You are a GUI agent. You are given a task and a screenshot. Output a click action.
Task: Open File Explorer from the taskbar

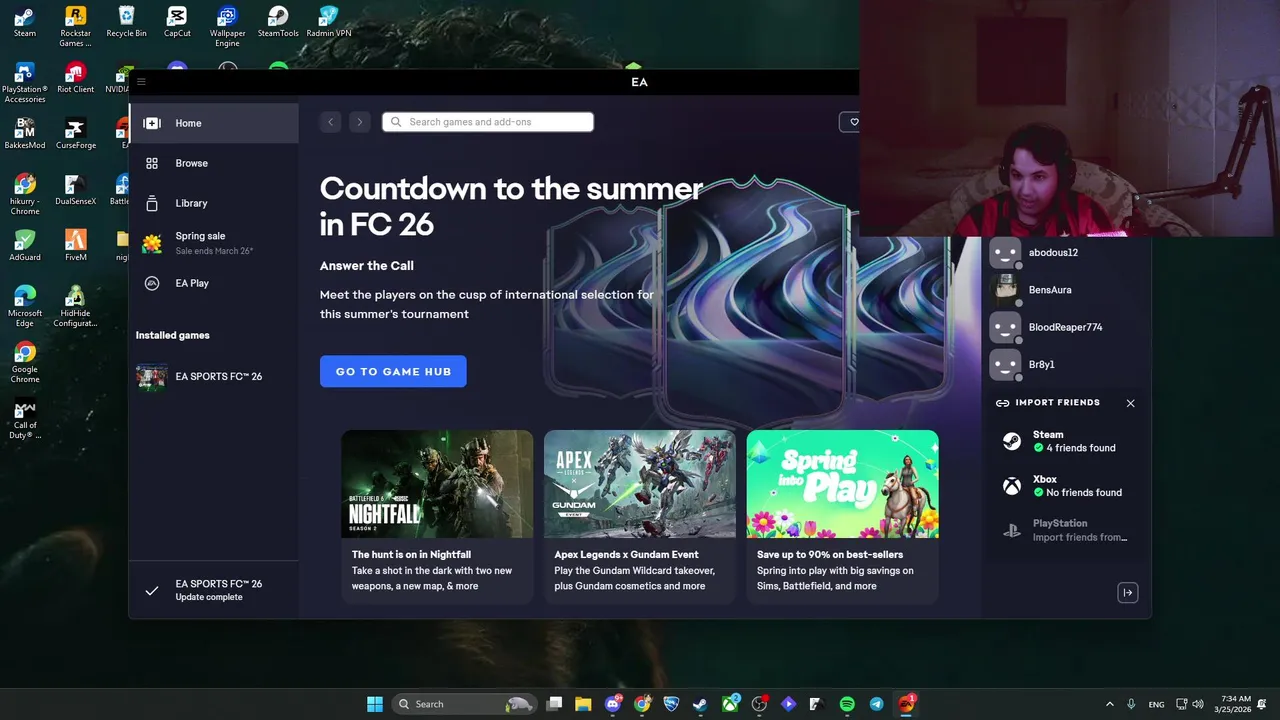click(583, 704)
